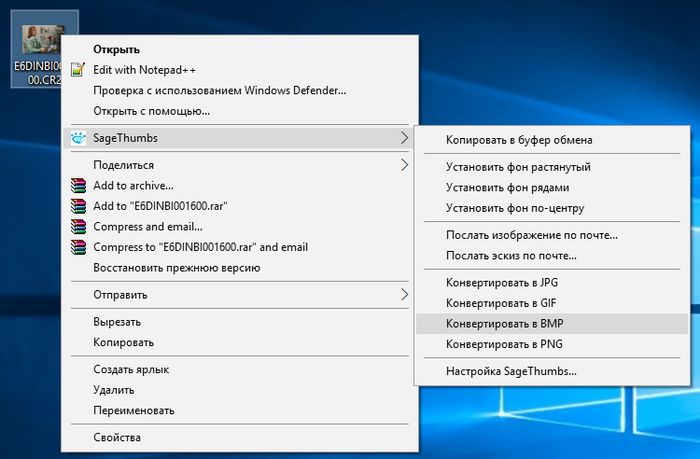The height and width of the screenshot is (459, 700).
Task: Choose Установить фон растянутый
Action: coord(518,167)
